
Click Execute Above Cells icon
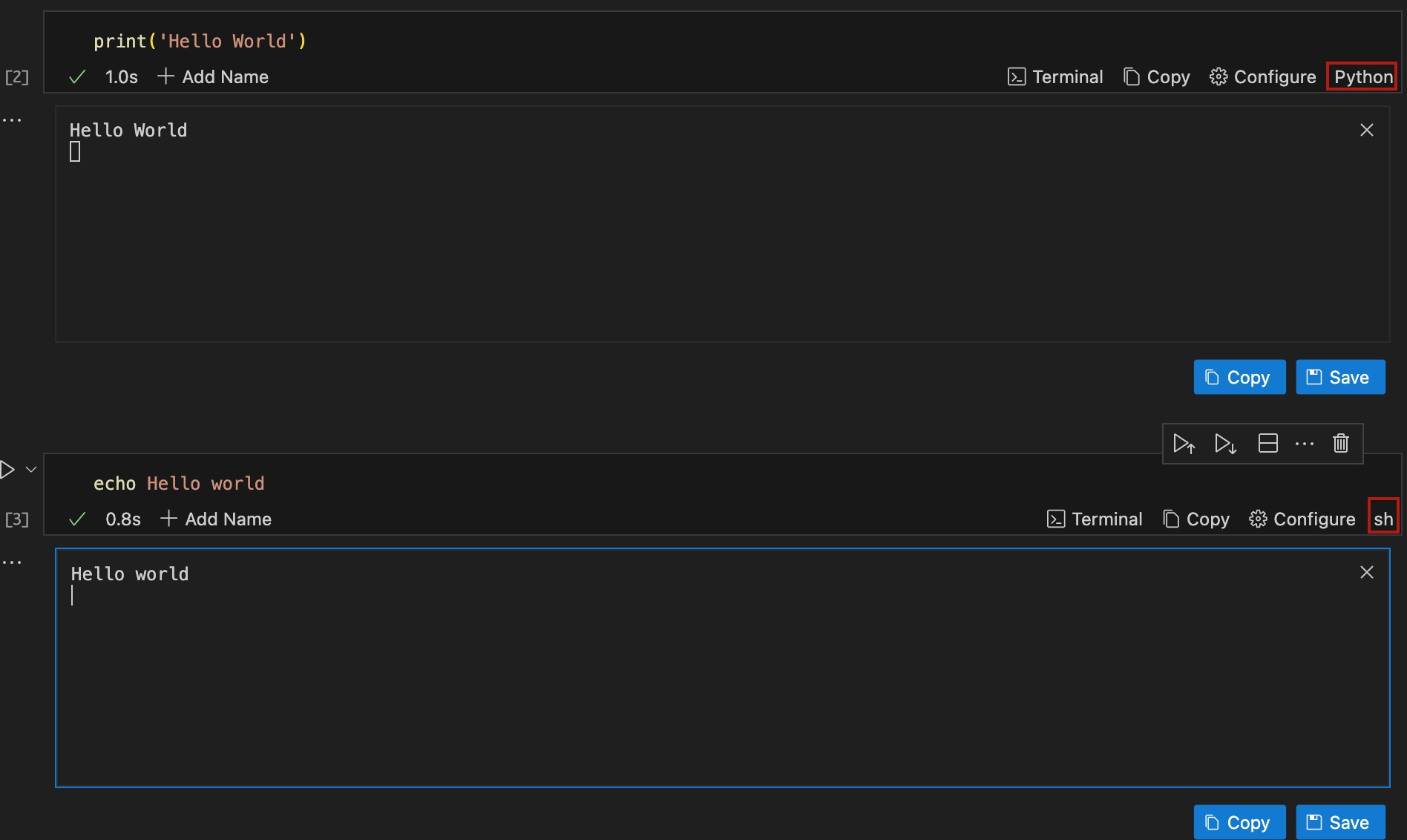coord(1184,444)
